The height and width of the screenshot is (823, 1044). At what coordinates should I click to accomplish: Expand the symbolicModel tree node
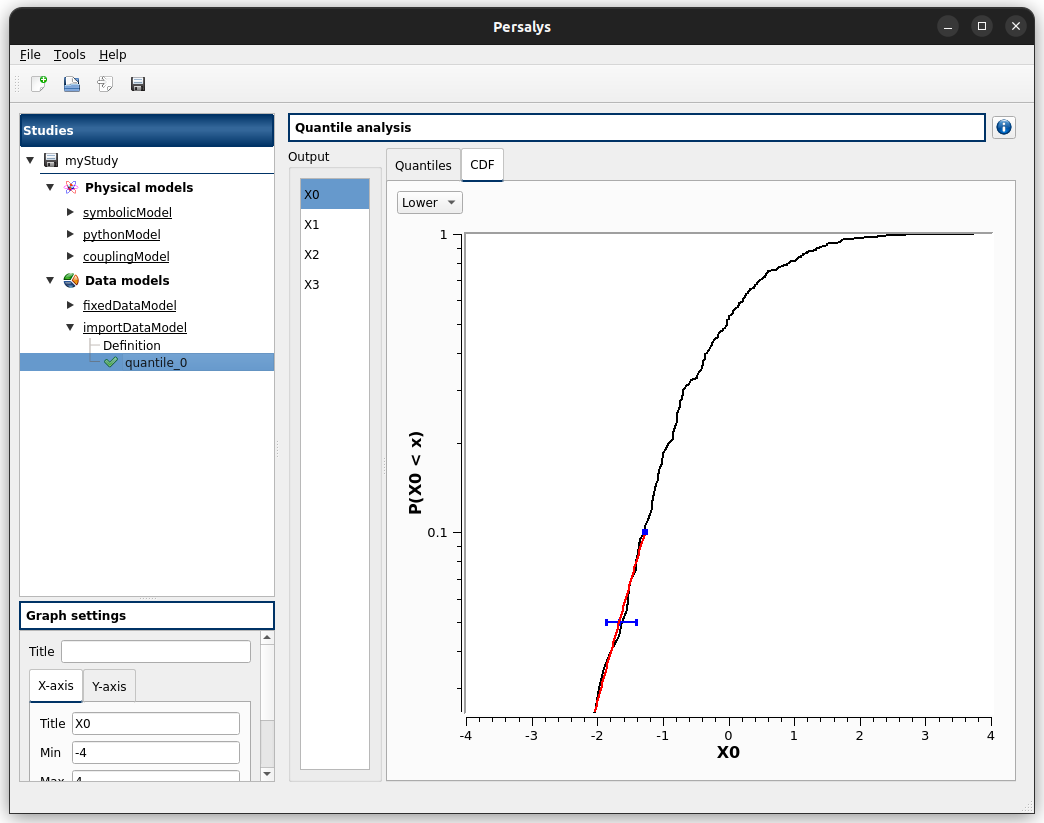(x=70, y=212)
